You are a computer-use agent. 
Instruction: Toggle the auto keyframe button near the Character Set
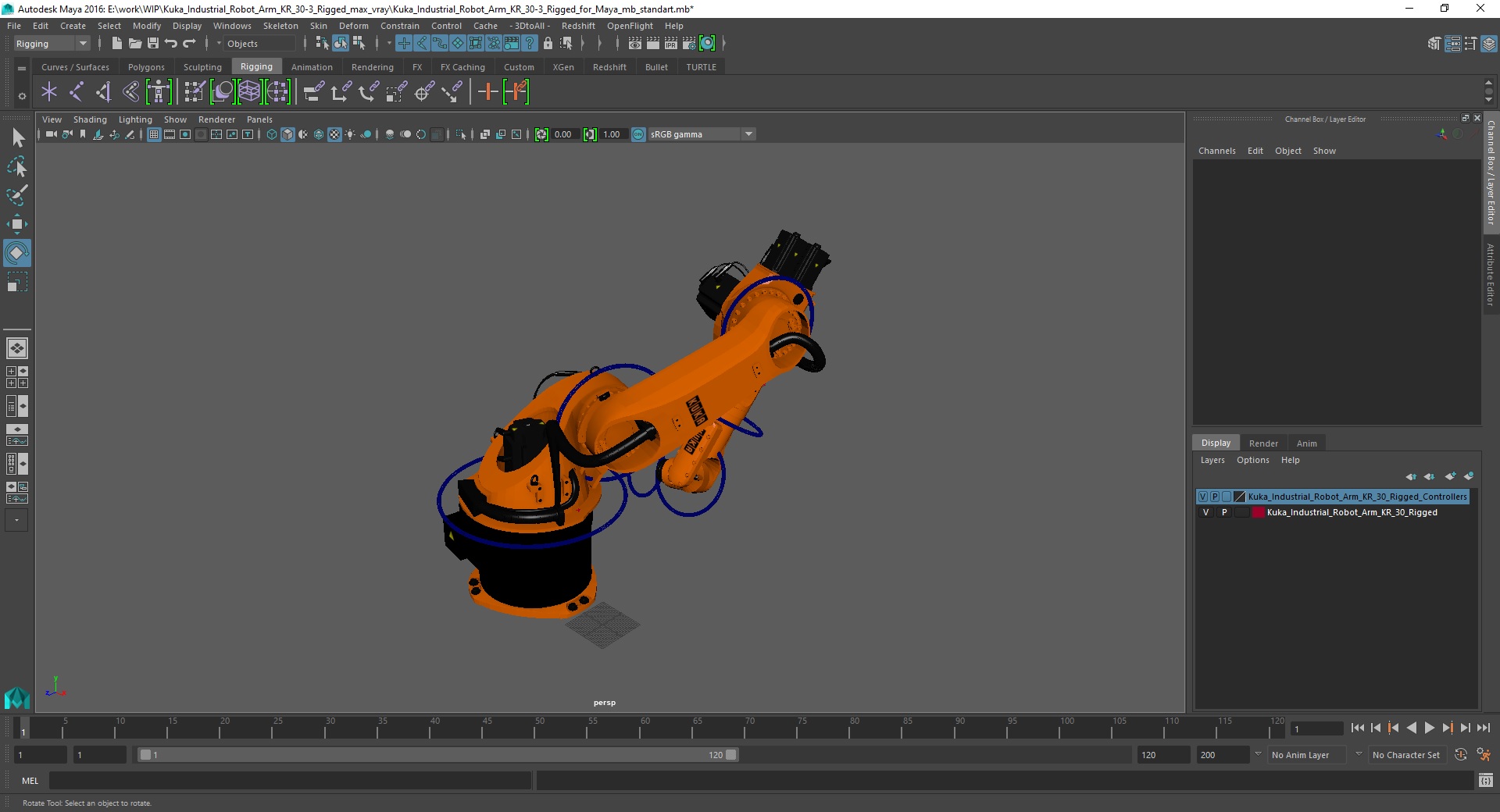(x=1461, y=755)
